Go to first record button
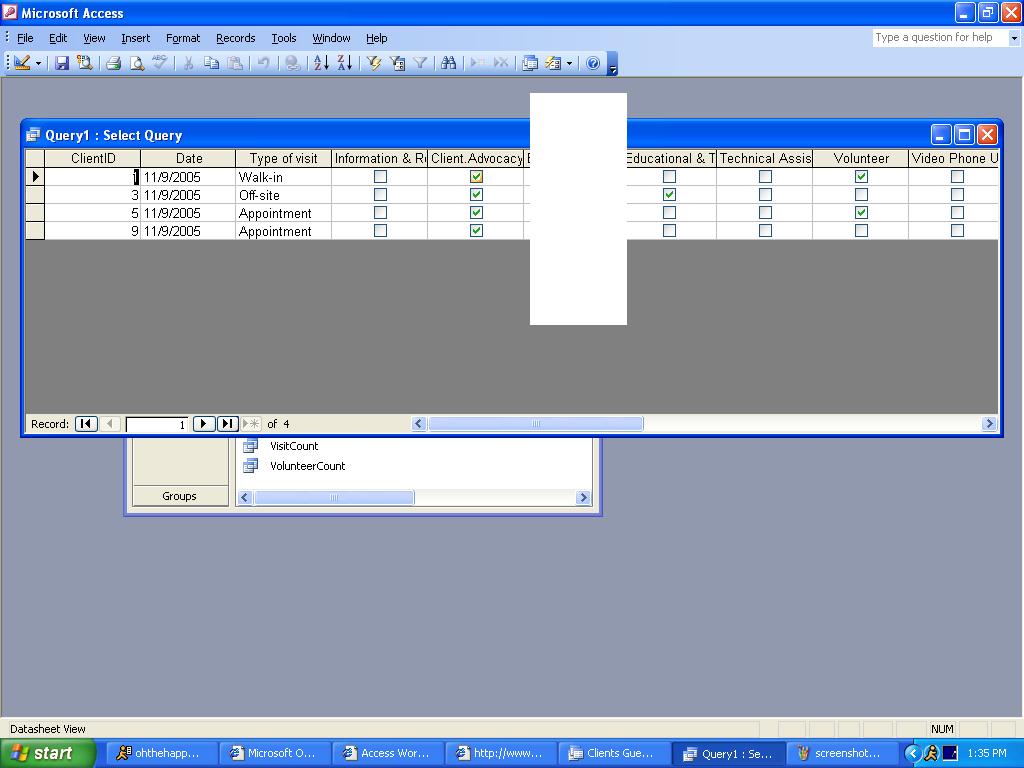The width and height of the screenshot is (1024, 768). coord(86,424)
